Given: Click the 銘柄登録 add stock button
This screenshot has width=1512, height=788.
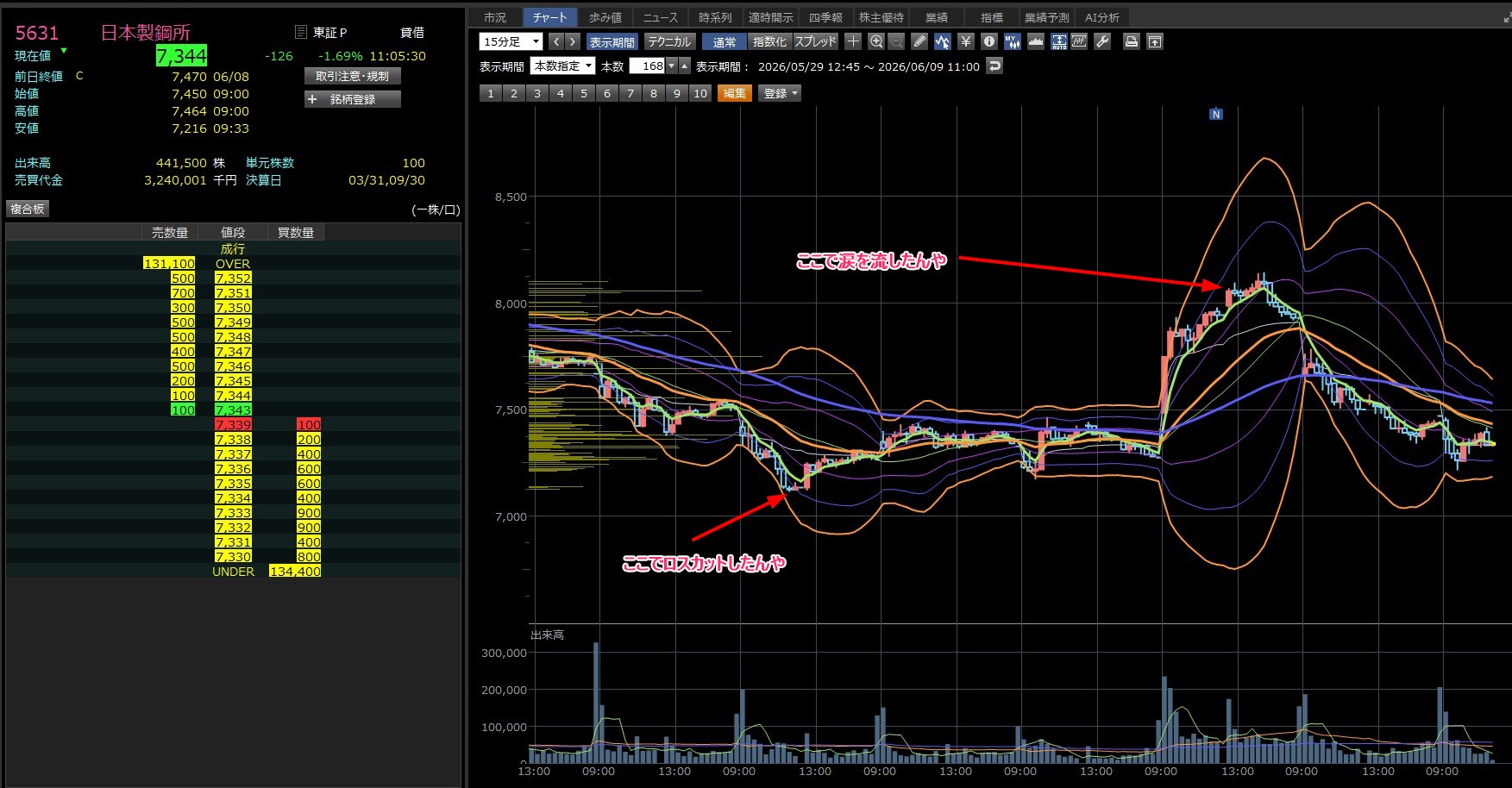Looking at the screenshot, I should (x=352, y=99).
